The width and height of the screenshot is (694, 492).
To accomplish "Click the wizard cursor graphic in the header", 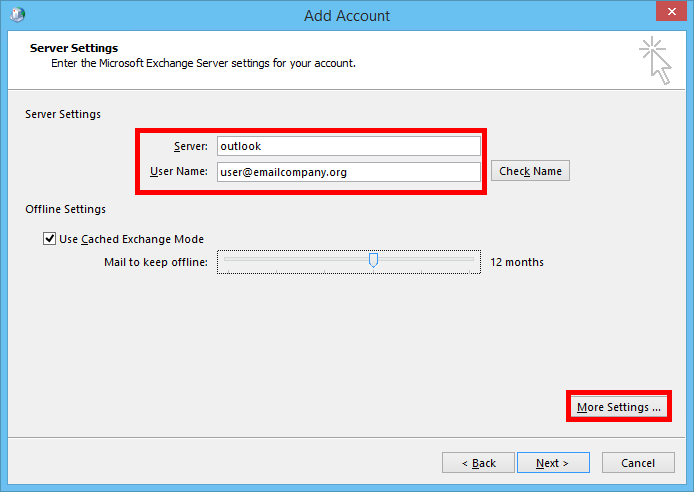I will (655, 61).
